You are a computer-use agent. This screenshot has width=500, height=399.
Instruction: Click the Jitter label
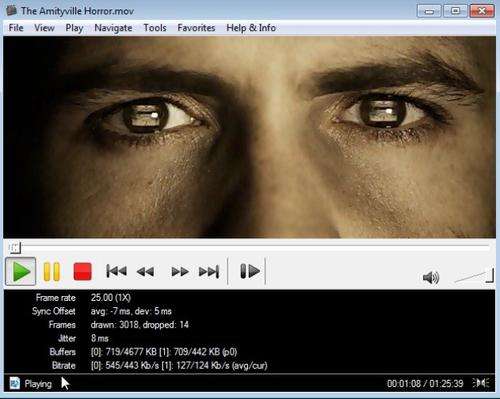coord(67,338)
